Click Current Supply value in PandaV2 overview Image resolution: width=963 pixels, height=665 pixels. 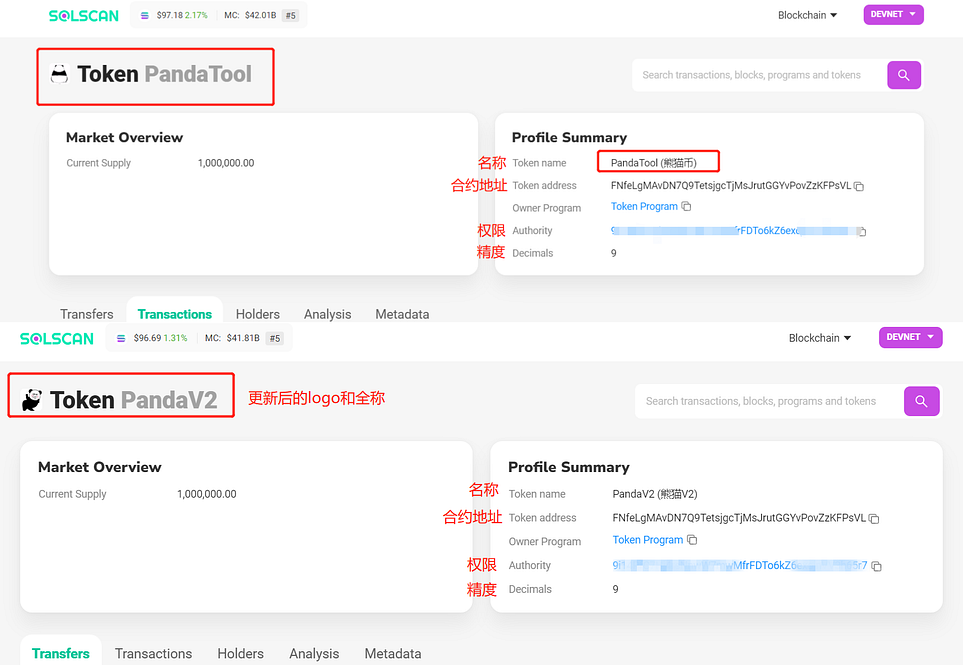point(207,494)
